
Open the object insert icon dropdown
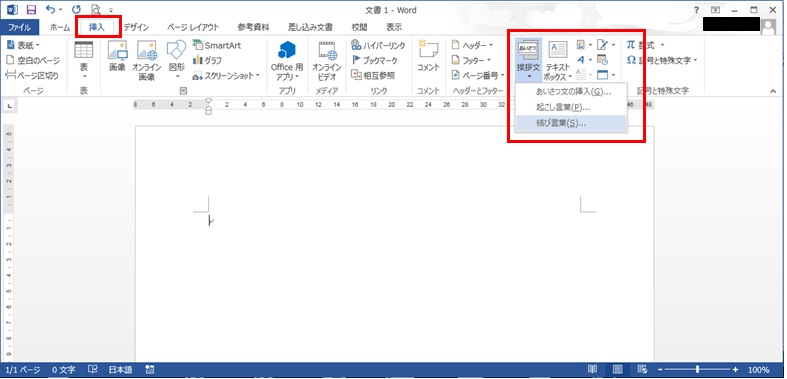point(606,75)
